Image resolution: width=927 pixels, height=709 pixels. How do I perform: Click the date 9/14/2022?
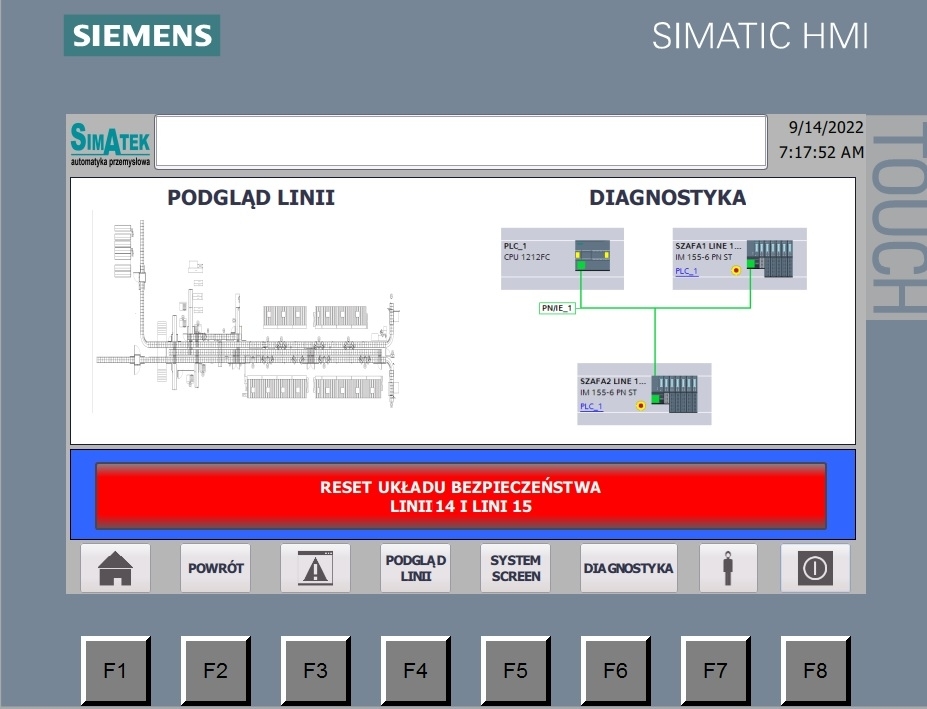(x=826, y=127)
